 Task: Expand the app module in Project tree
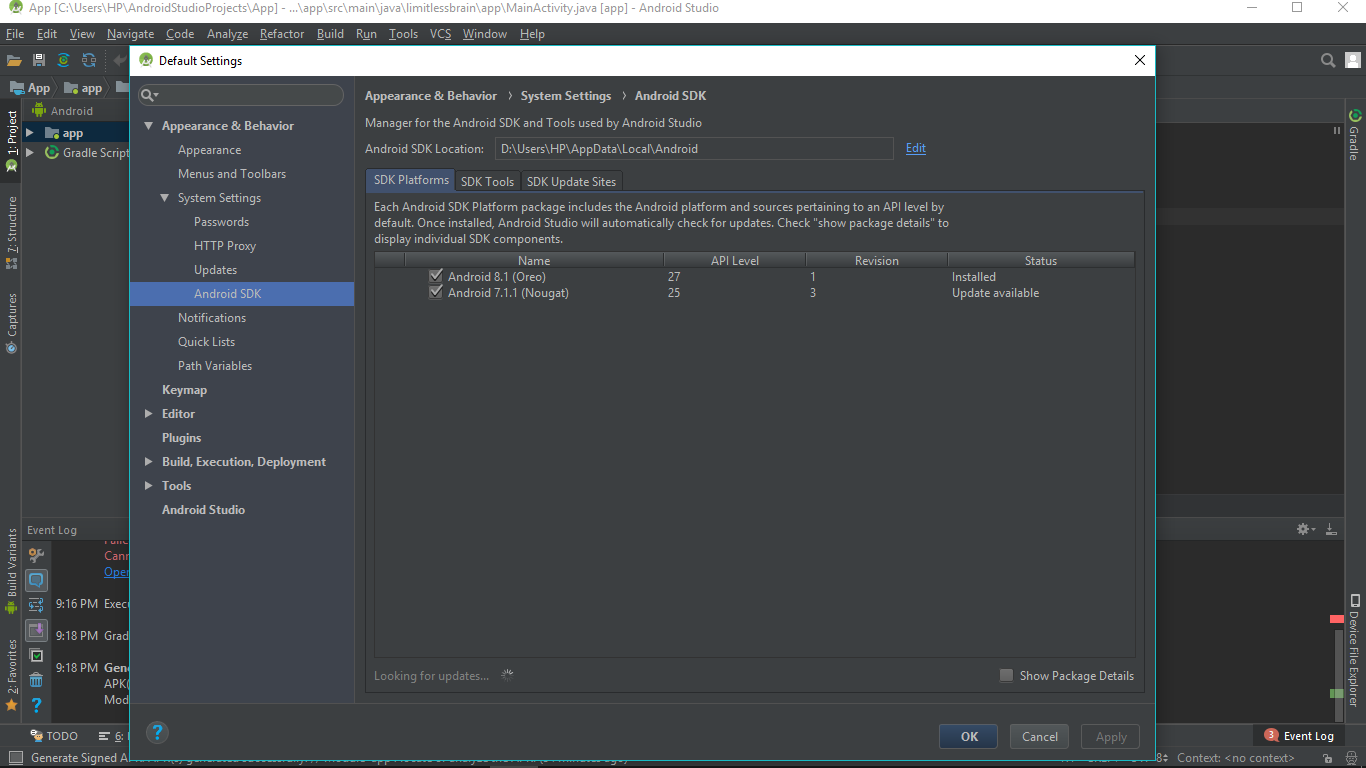pyautogui.click(x=29, y=133)
